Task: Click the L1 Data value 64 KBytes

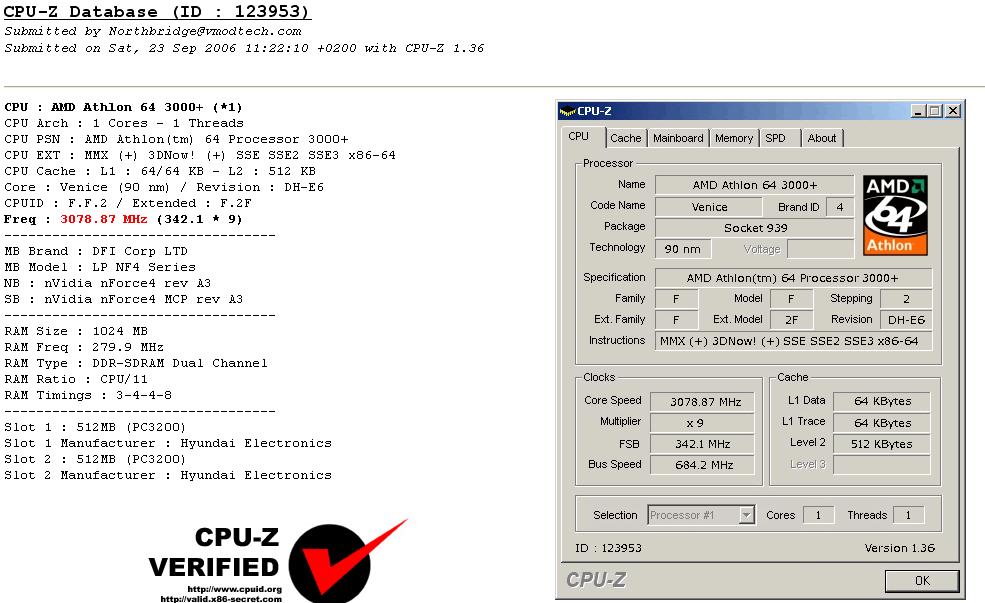Action: [x=882, y=401]
